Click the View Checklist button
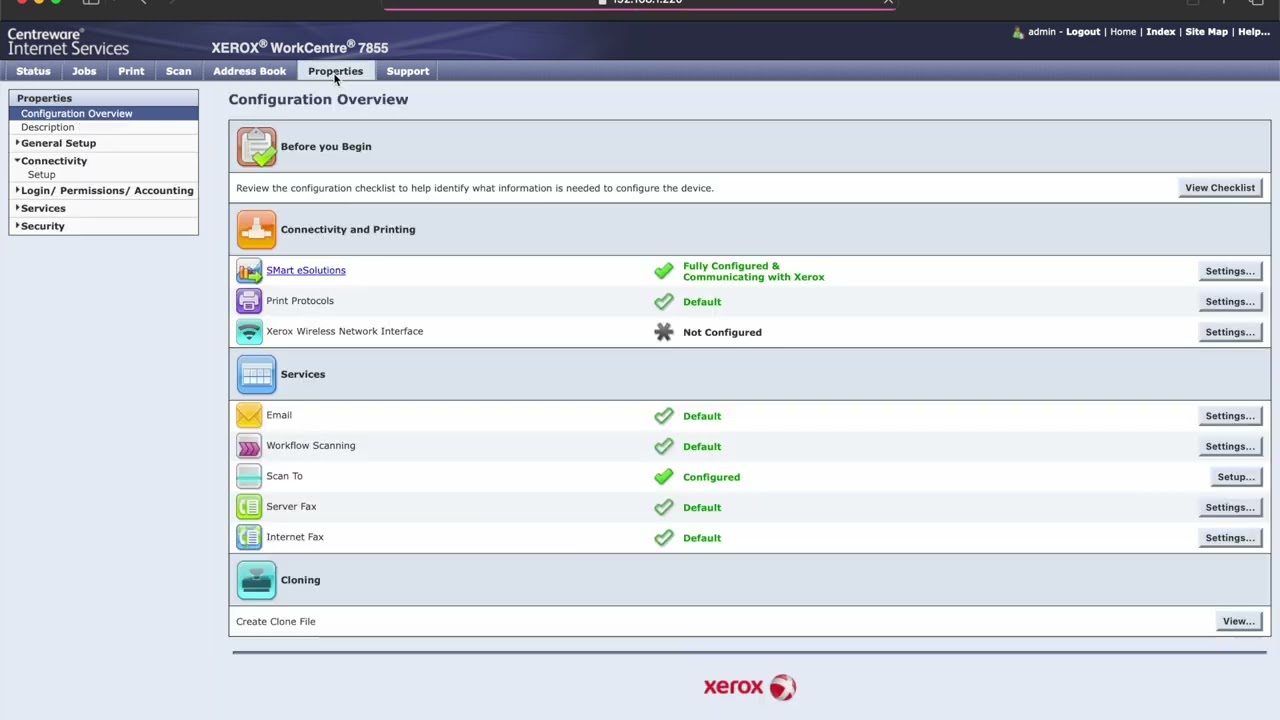Screen dimensions: 1280x720 coord(1220,188)
